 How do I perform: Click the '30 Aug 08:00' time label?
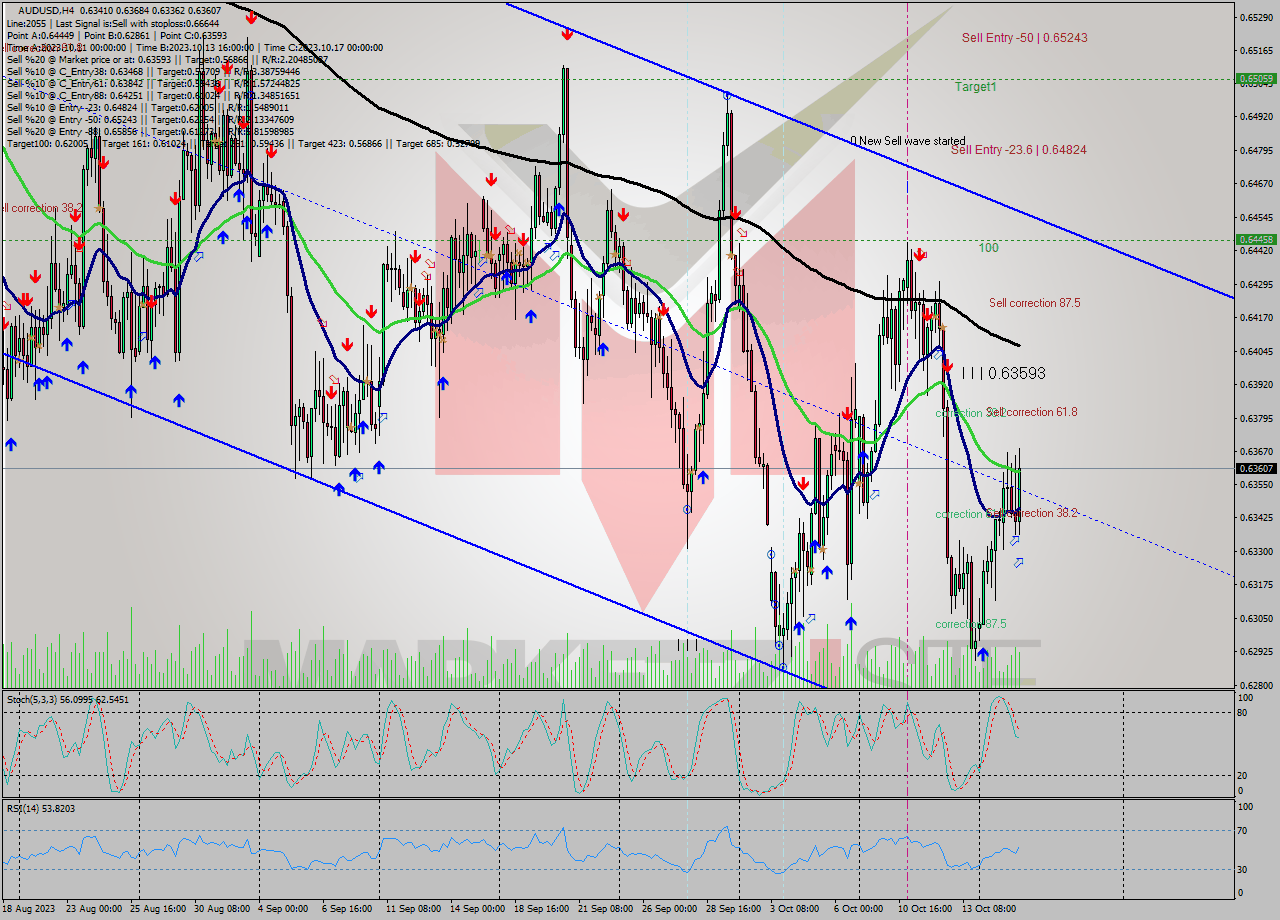point(222,908)
